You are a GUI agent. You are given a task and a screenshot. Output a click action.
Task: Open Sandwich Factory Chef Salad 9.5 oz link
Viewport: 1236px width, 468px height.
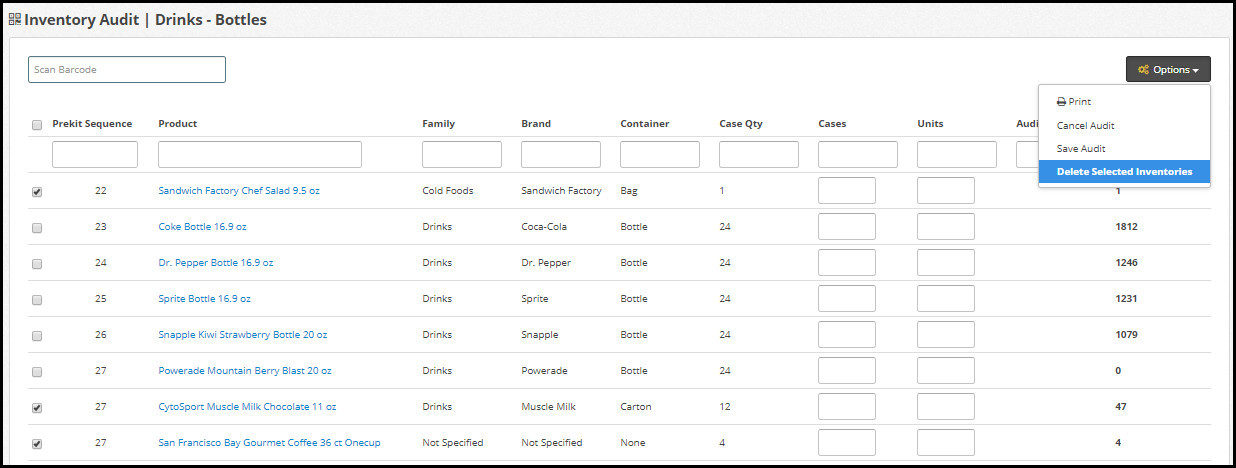(x=239, y=190)
